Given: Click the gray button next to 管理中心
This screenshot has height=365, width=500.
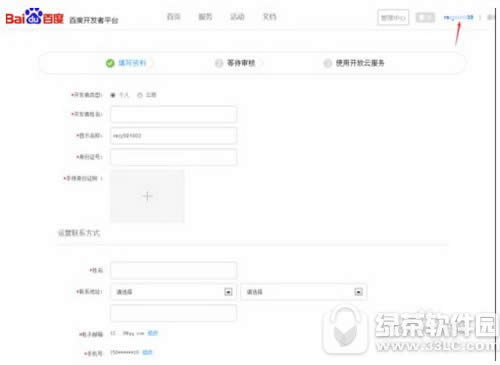Looking at the screenshot, I should click(x=425, y=17).
